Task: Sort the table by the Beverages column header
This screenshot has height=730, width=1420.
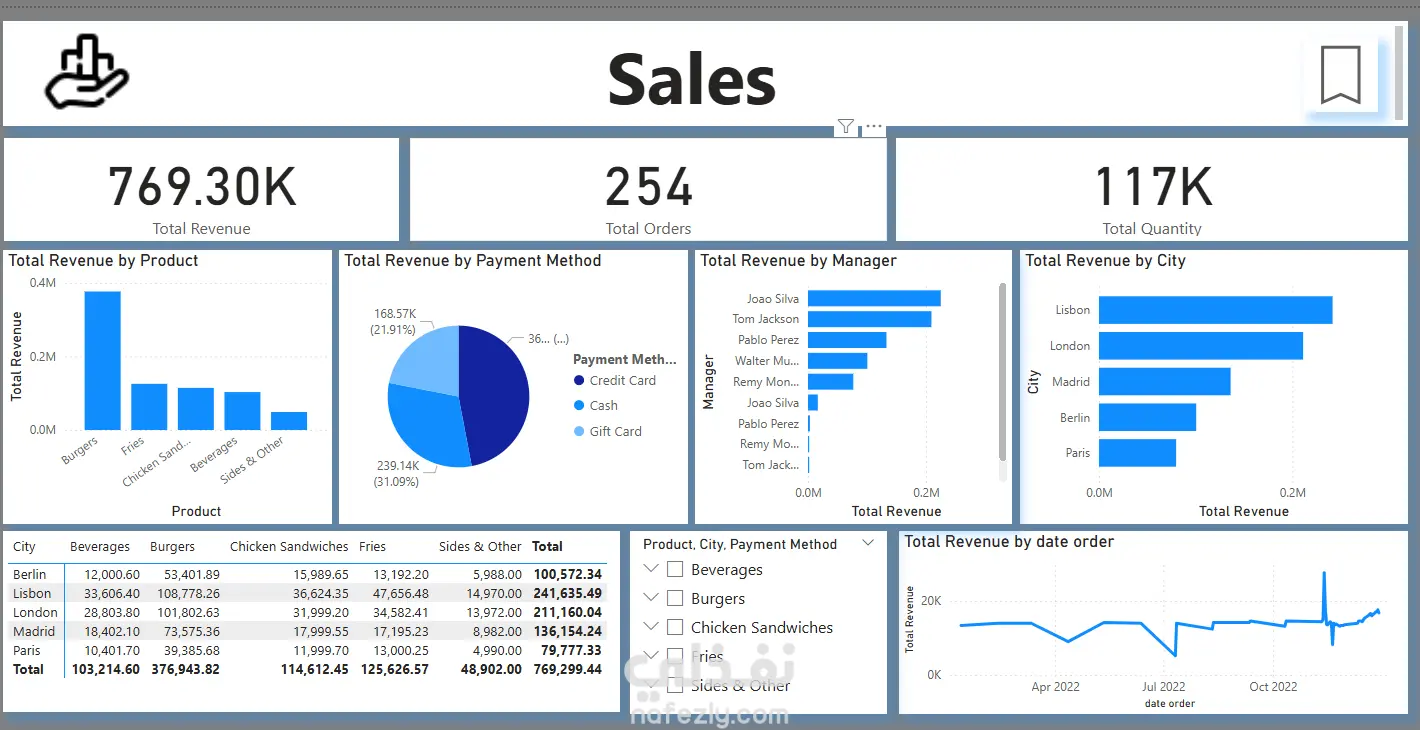Action: (100, 547)
